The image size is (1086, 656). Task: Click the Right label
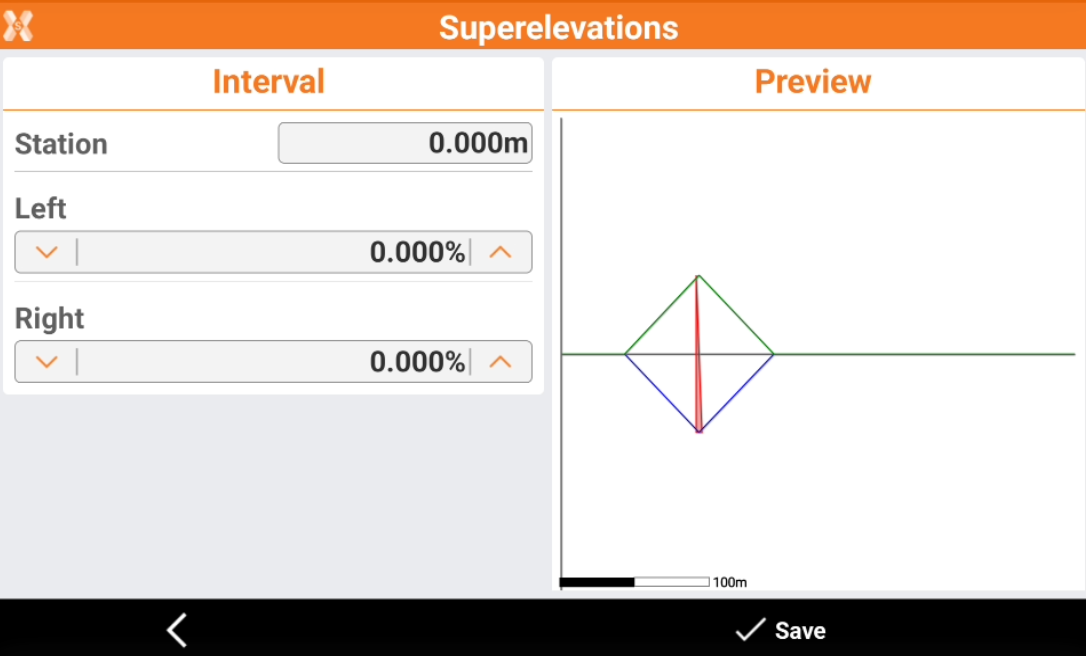(50, 319)
